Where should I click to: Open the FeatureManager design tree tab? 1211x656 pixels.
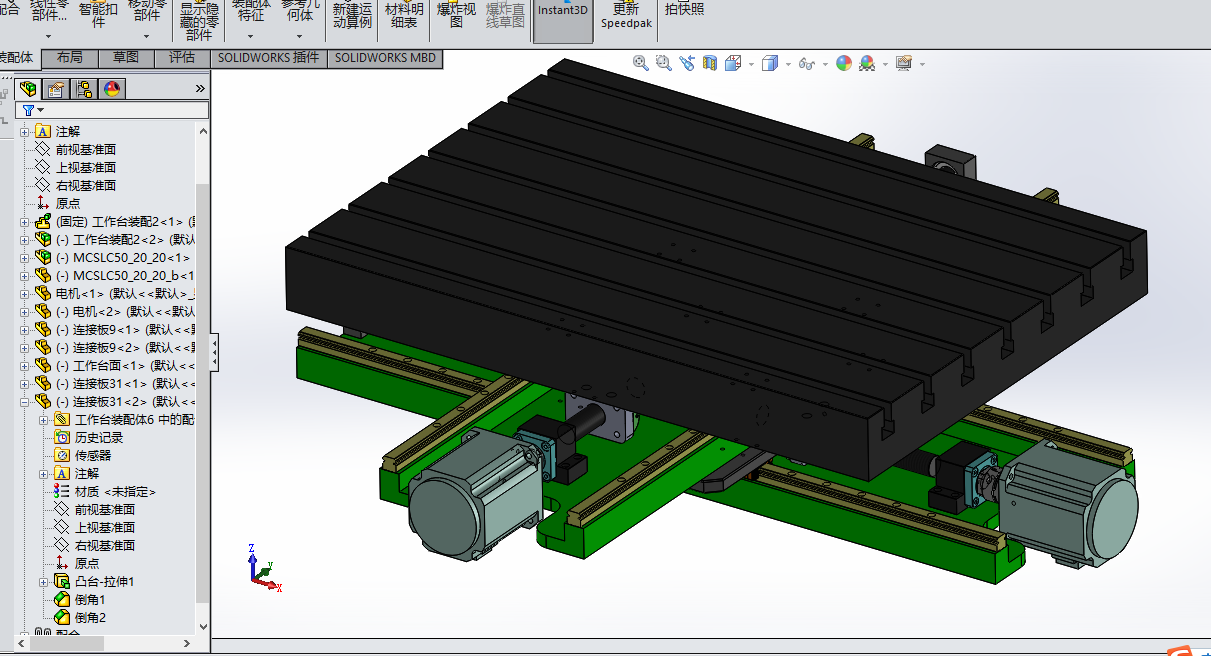pos(28,89)
